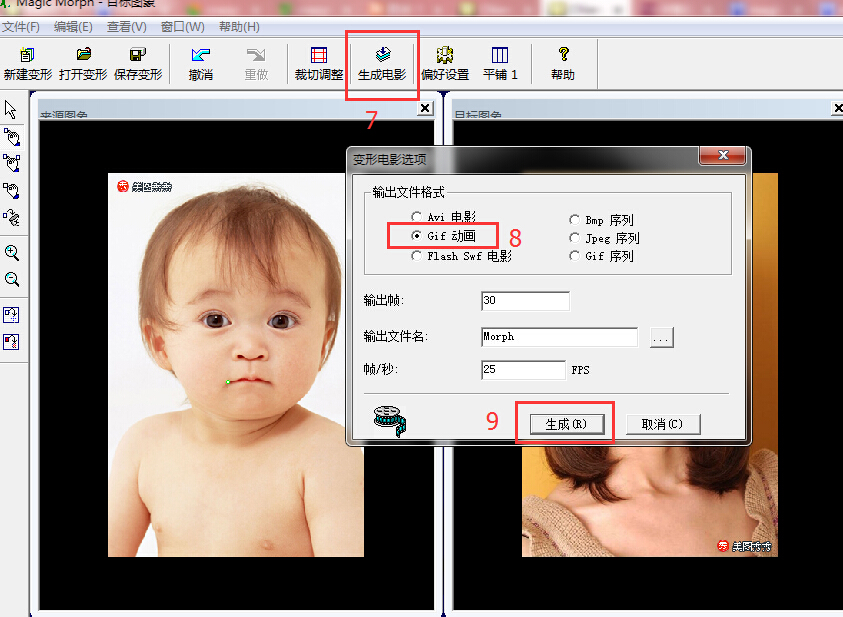Select the hand tool with two square points
843x617 pixels.
click(11, 163)
